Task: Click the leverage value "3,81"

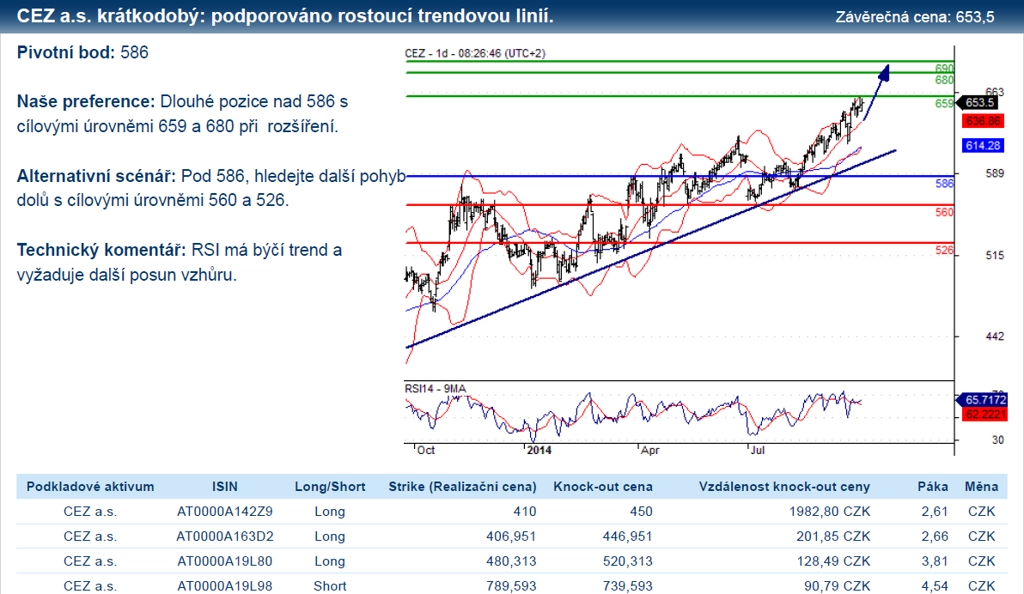Action: 935,561
